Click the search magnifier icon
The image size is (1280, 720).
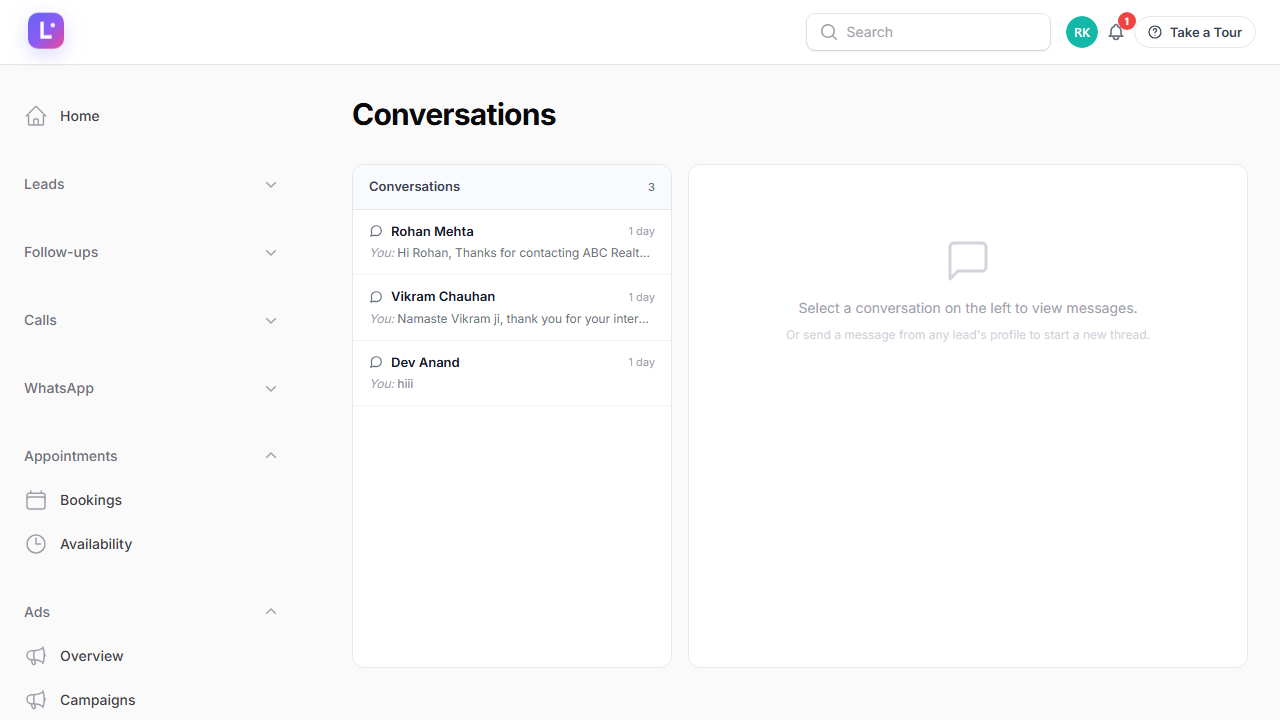[x=829, y=32]
